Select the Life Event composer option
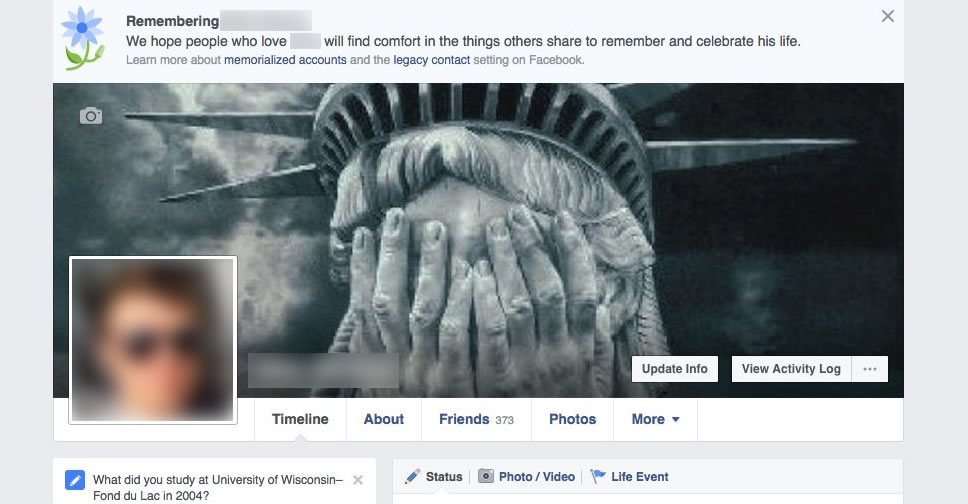 [630, 476]
